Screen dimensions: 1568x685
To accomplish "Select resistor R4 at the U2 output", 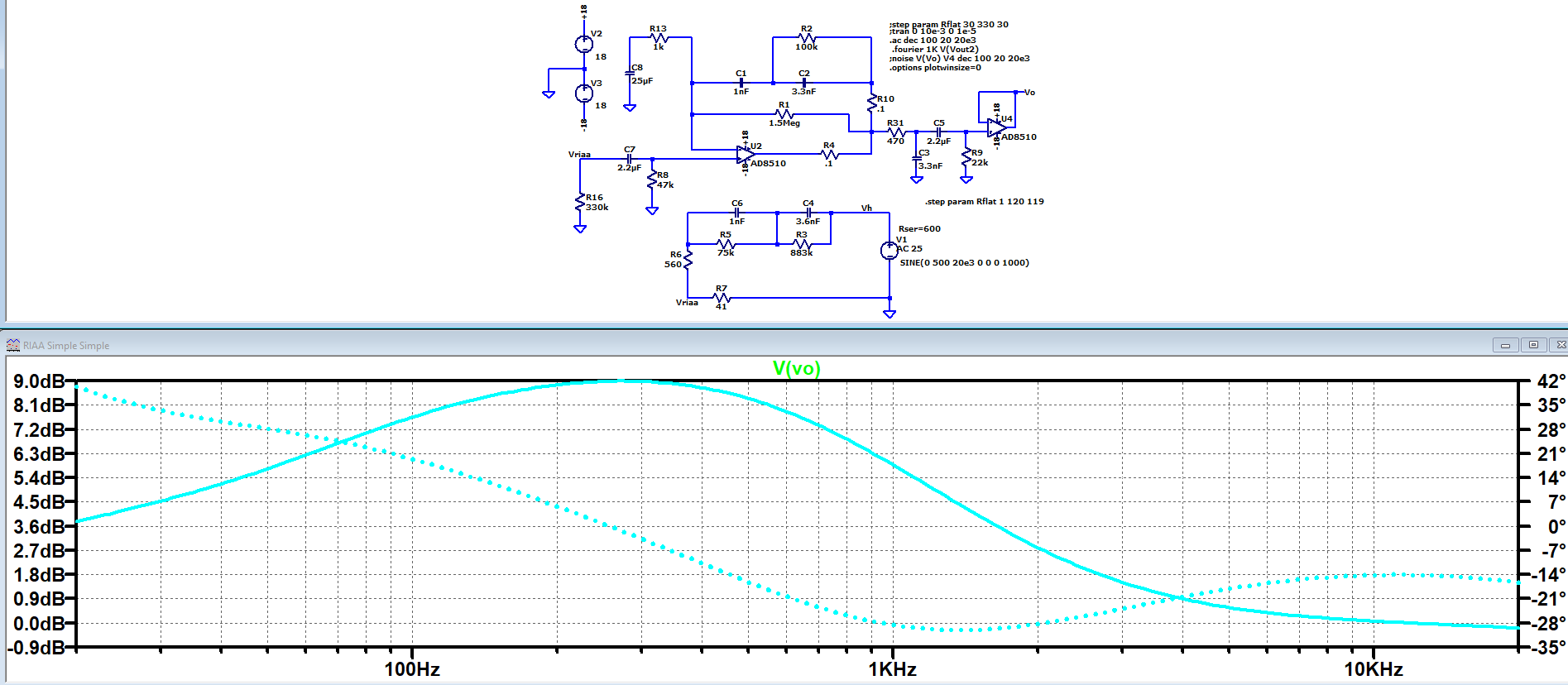I will pyautogui.click(x=829, y=154).
